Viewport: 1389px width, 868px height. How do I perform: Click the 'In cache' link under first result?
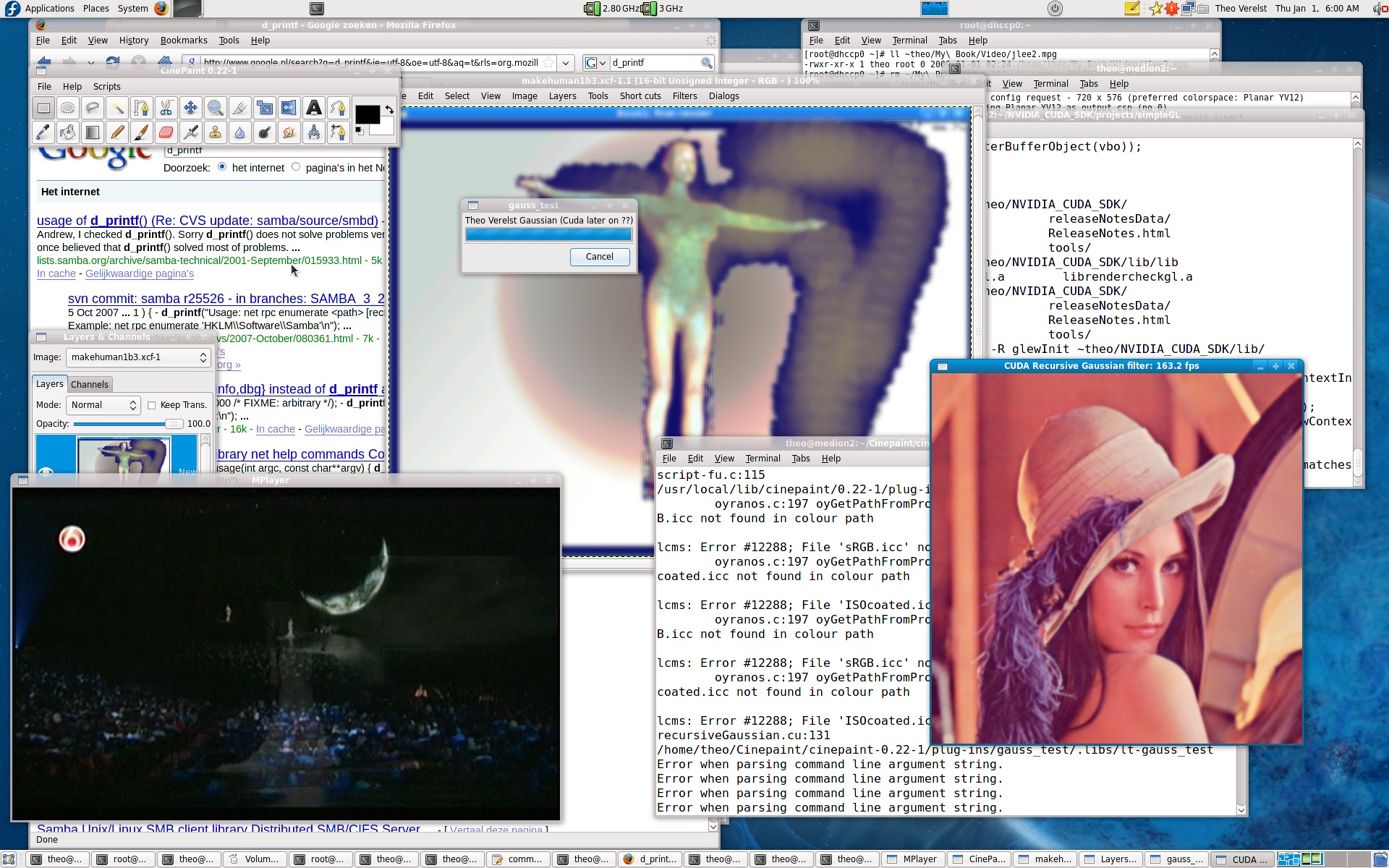pyautogui.click(x=56, y=273)
